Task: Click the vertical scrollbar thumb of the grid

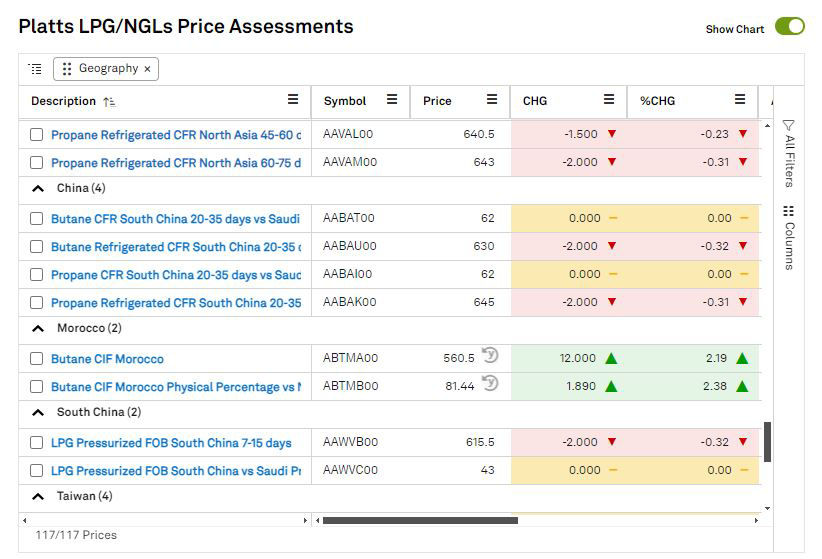Action: coord(767,441)
